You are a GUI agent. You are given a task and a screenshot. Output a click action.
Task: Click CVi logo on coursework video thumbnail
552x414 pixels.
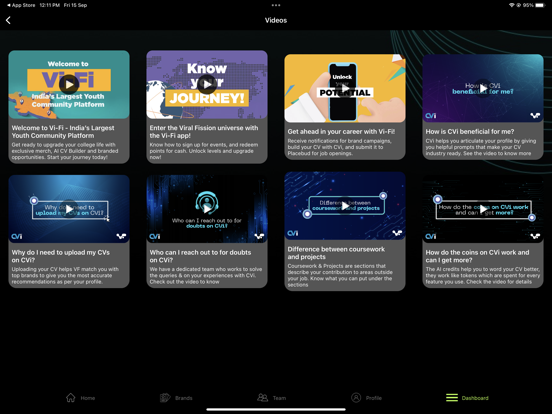click(x=293, y=233)
